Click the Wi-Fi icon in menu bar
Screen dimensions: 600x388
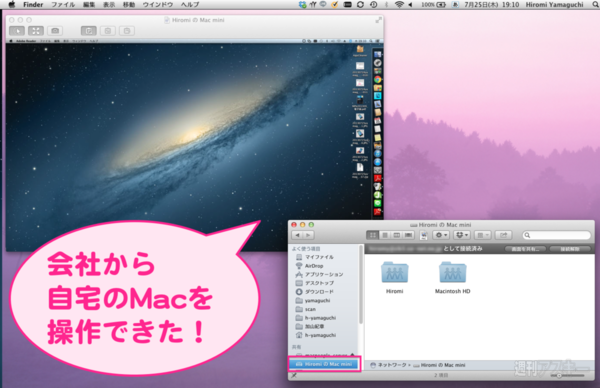399,5
